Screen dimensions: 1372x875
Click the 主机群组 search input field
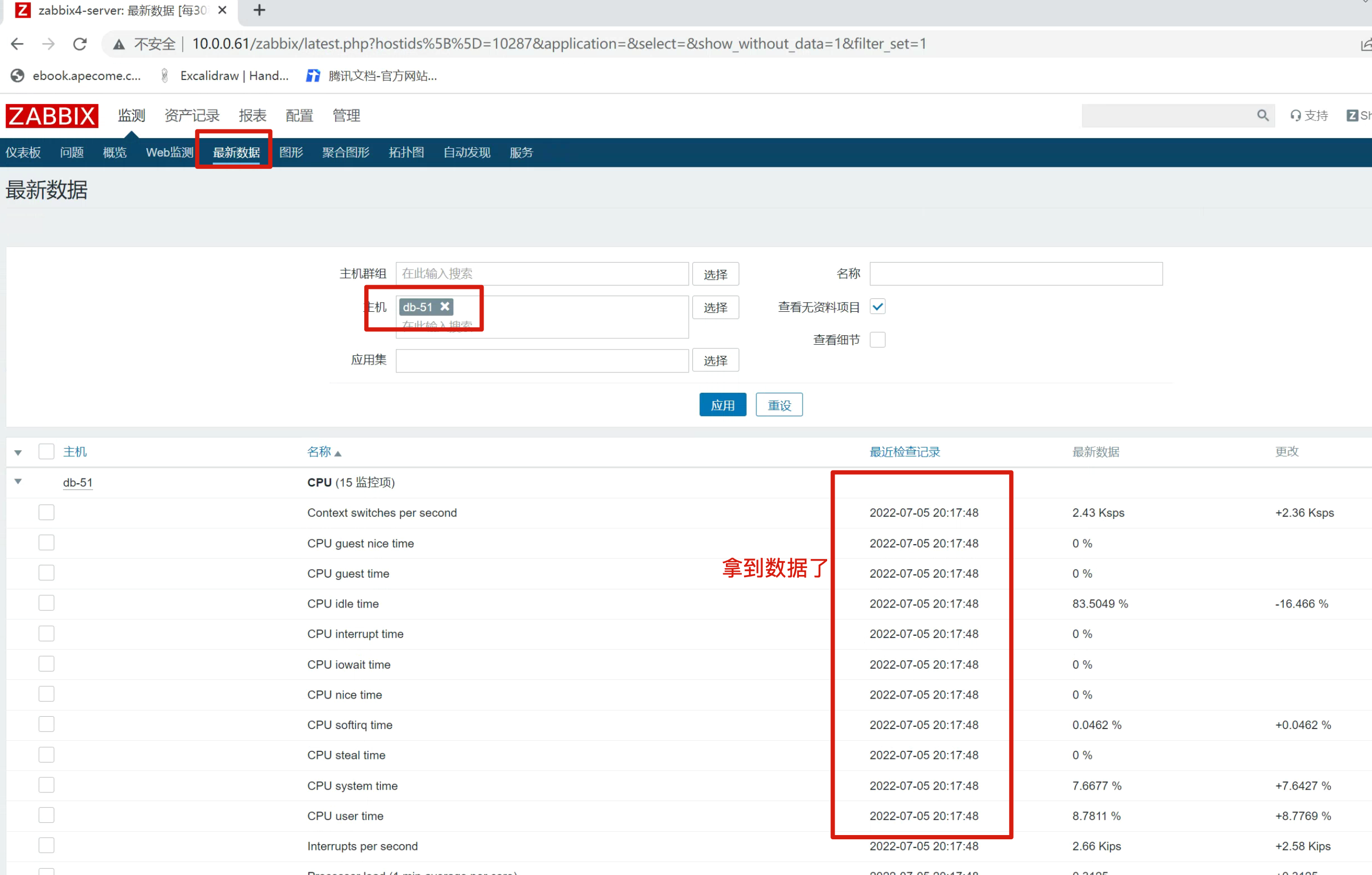tap(541, 273)
